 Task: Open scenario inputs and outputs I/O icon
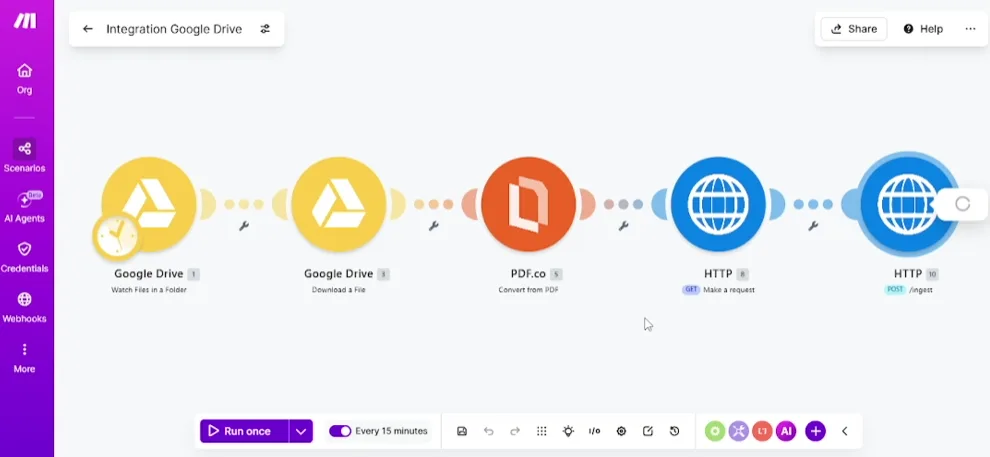[x=595, y=431]
